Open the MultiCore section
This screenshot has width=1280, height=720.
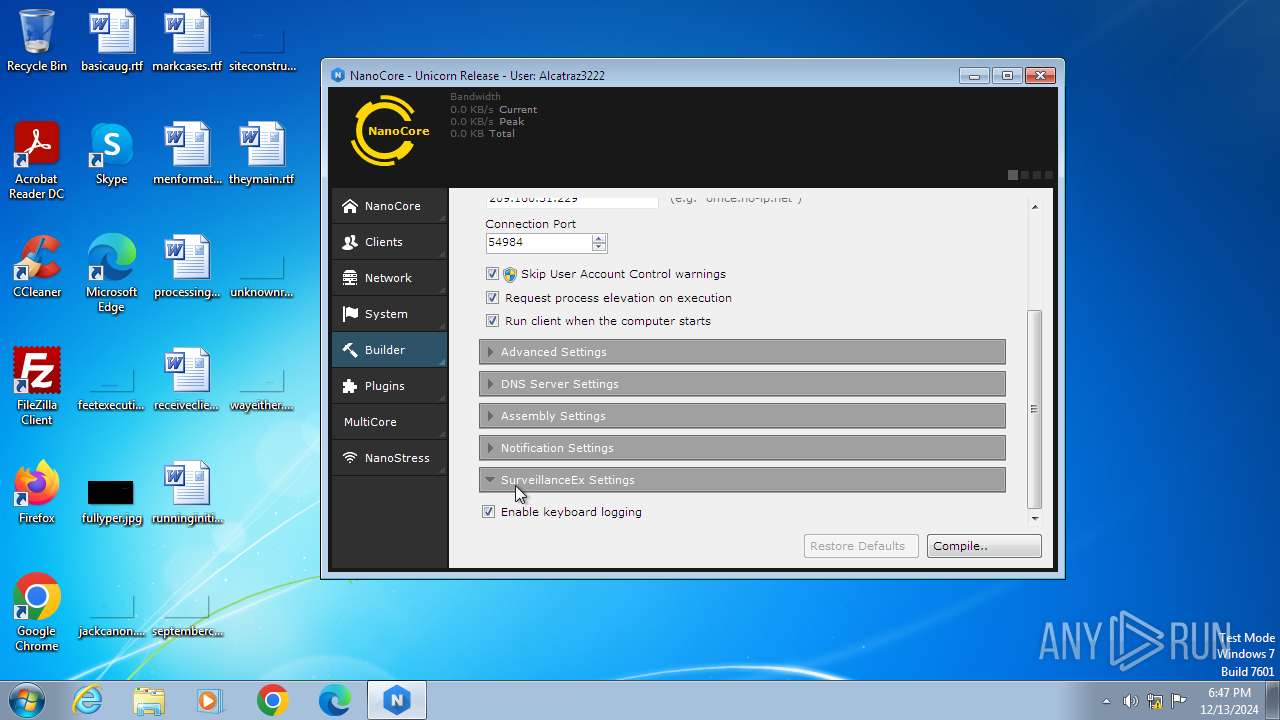click(390, 422)
